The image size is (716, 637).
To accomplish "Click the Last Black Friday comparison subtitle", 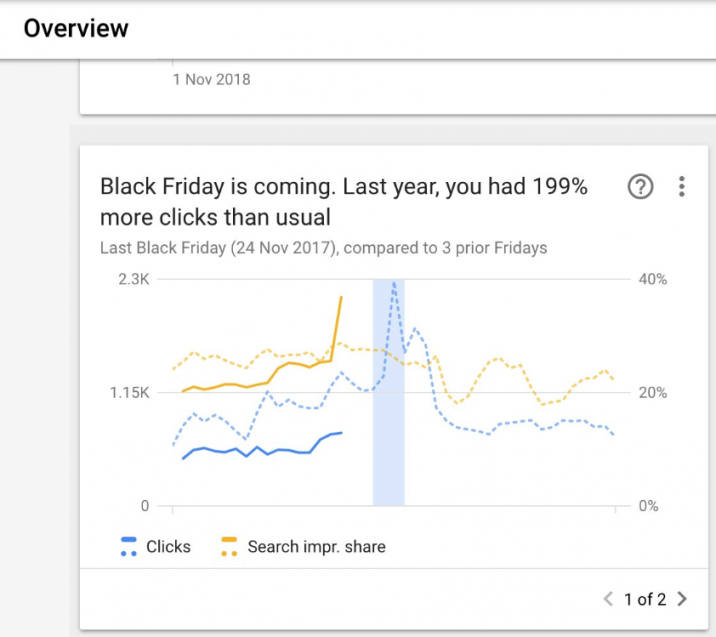I will (x=324, y=248).
